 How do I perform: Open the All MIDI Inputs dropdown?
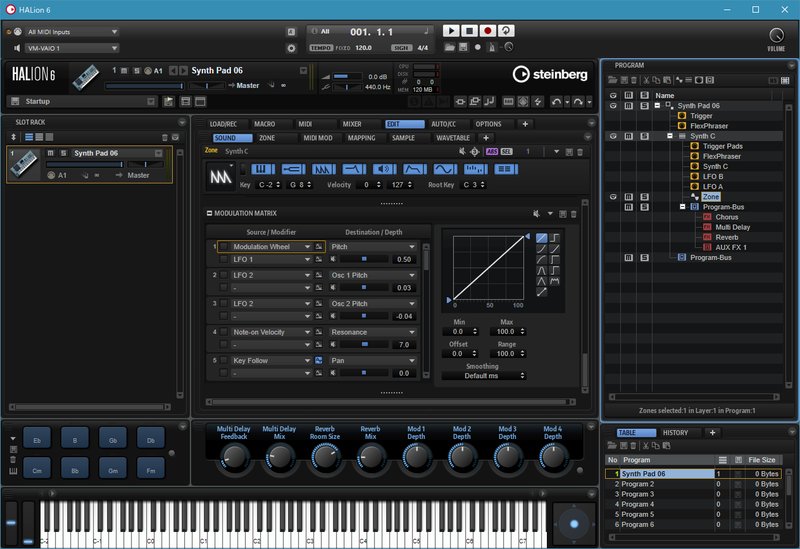pyautogui.click(x=72, y=32)
